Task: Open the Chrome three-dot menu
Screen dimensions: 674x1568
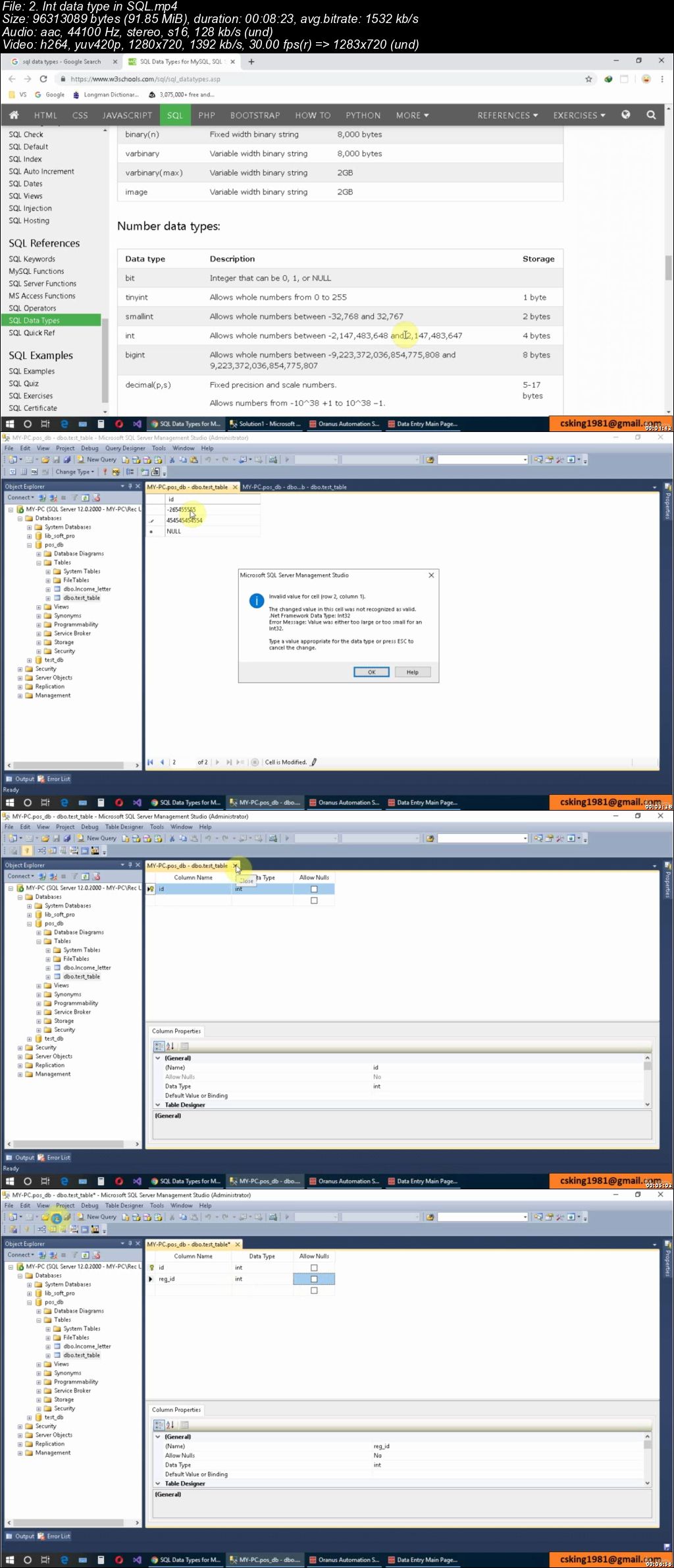Action: click(x=663, y=79)
